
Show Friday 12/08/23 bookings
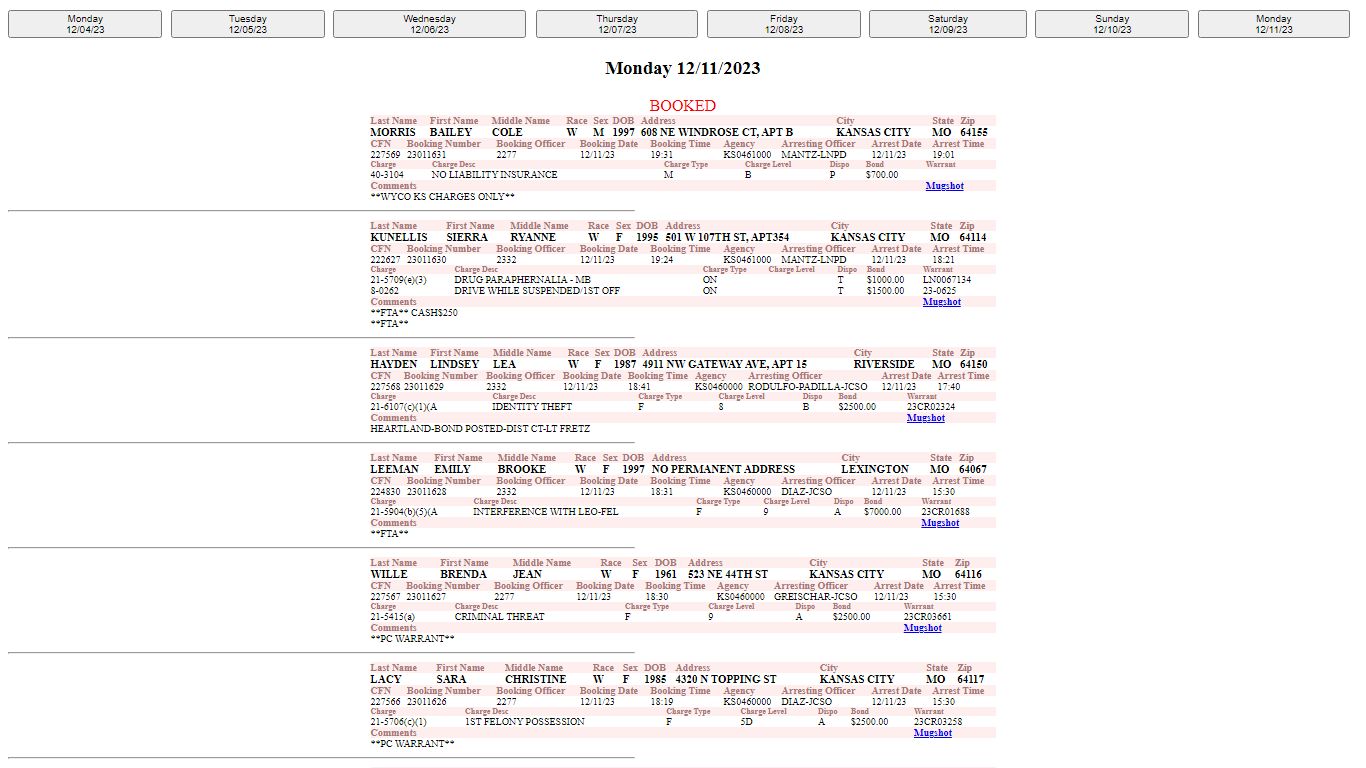(x=784, y=24)
